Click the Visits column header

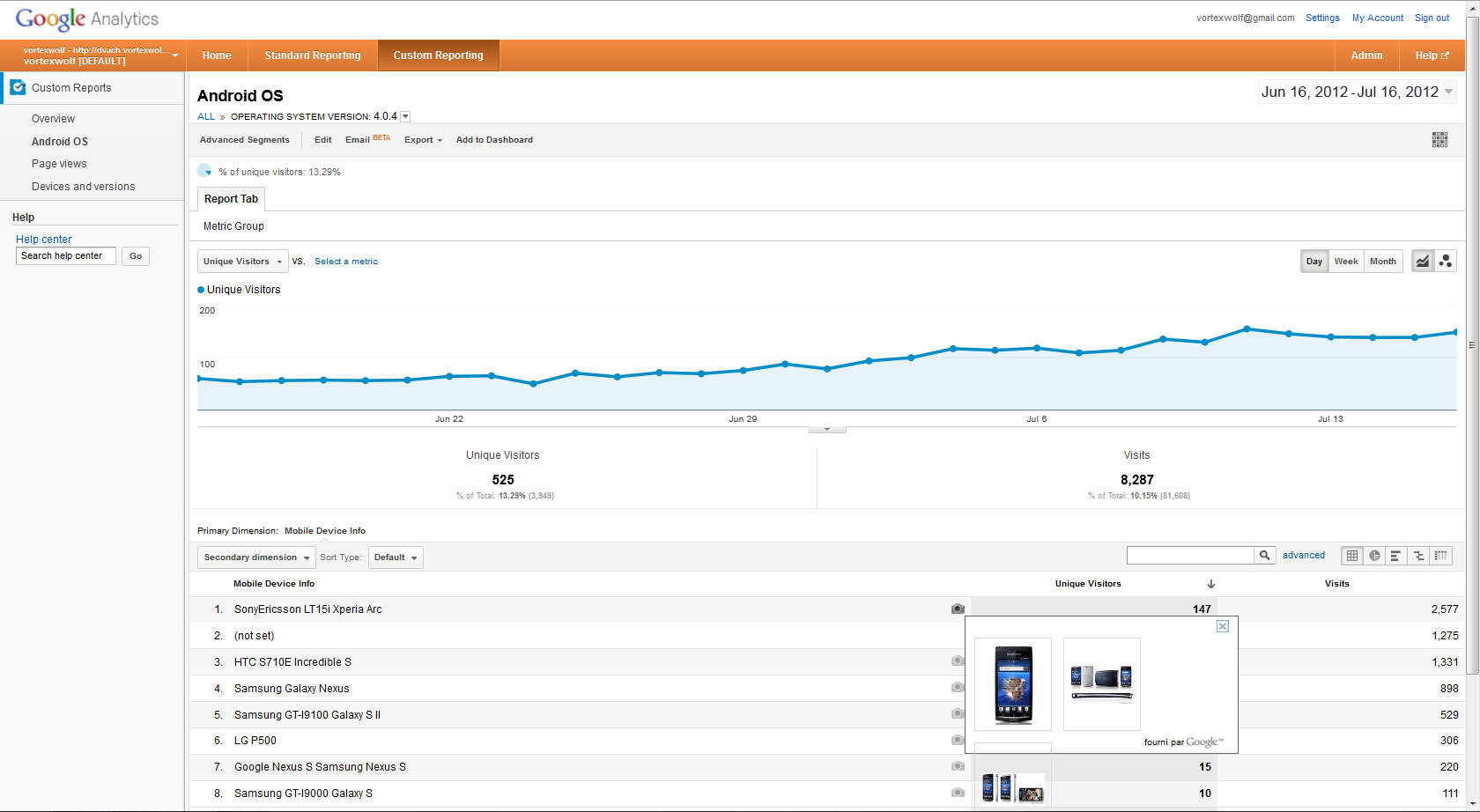pyautogui.click(x=1337, y=583)
